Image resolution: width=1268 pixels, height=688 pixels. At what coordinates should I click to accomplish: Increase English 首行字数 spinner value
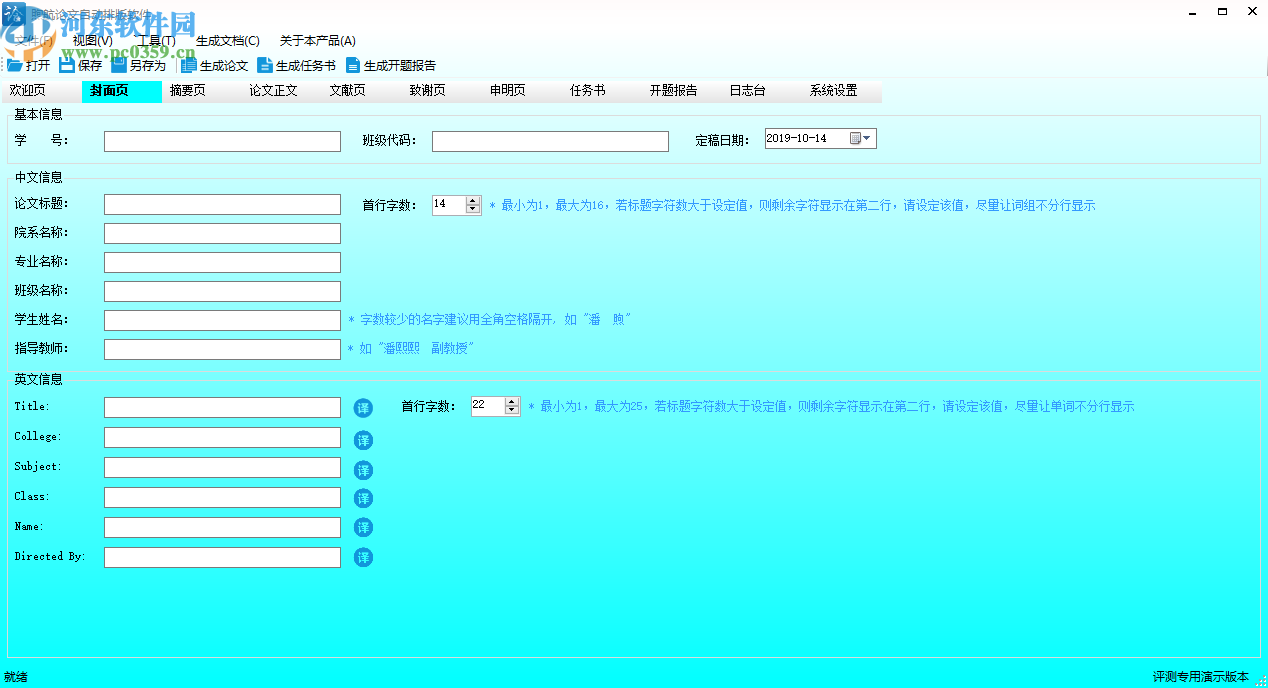coord(512,402)
